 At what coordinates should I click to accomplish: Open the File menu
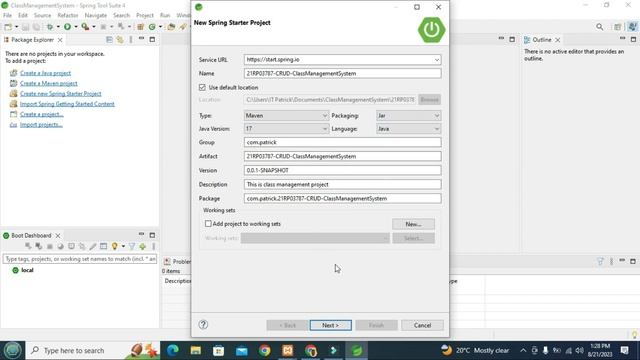7,15
